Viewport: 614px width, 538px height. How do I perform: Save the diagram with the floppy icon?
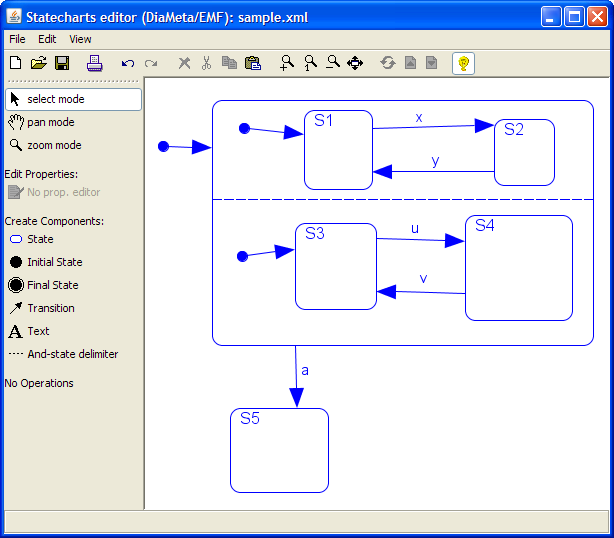(x=62, y=63)
